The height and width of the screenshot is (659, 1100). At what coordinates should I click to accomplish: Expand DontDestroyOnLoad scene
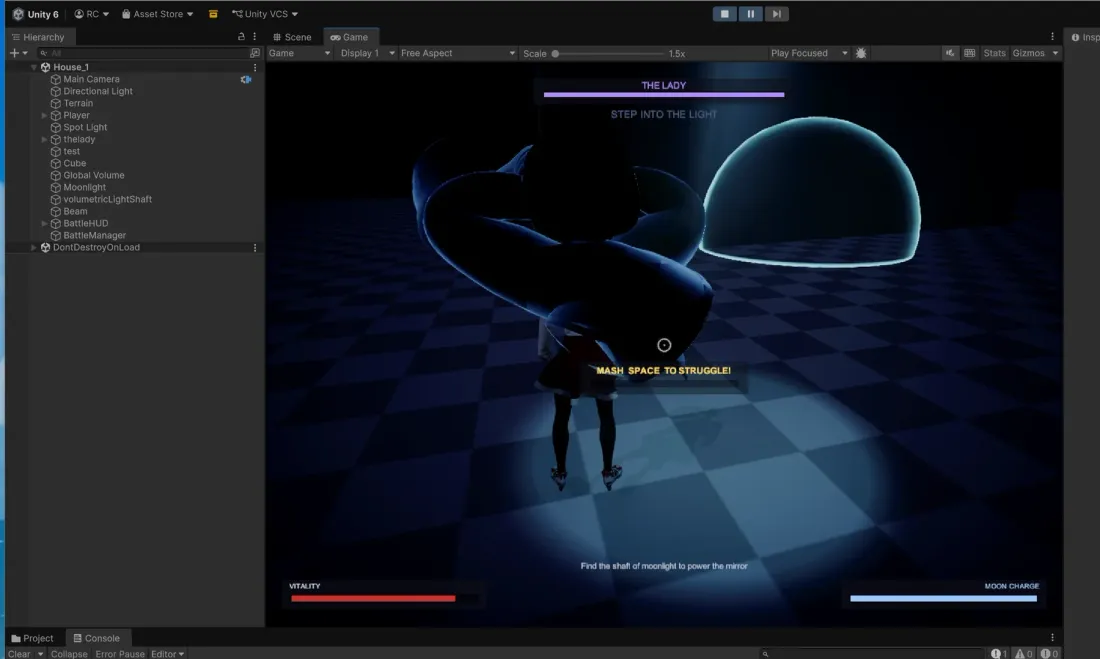[34, 247]
